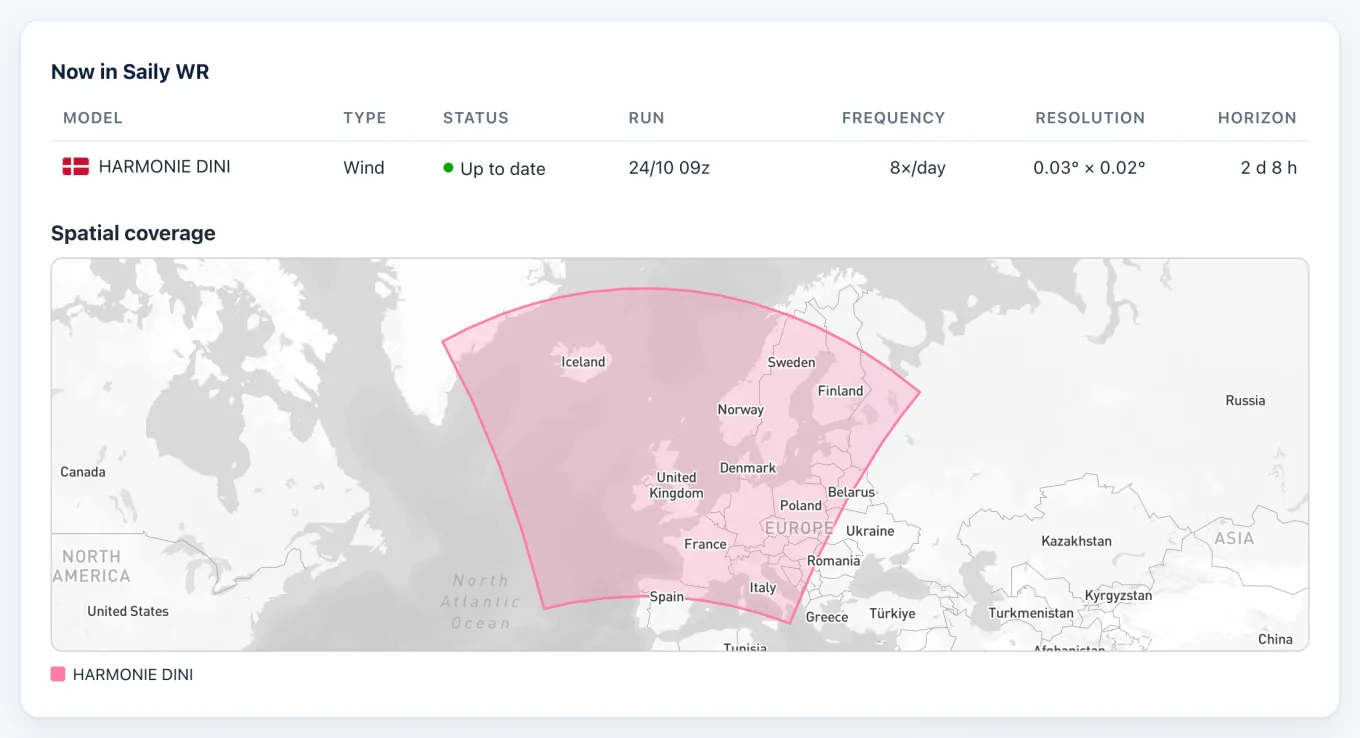Click the Spatial coverage heading
Image resolution: width=1360 pixels, height=738 pixels.
click(133, 233)
